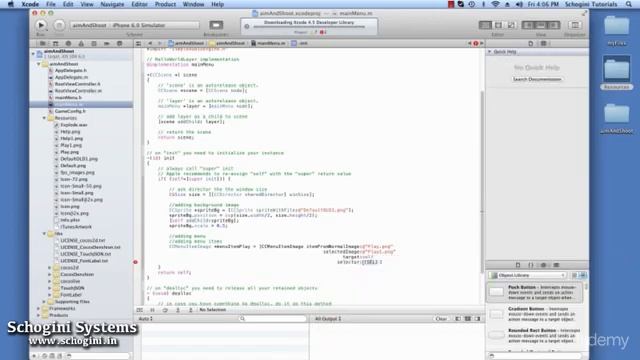Go forward in editor history
The width and height of the screenshot is (640, 360).
coord(160,43)
